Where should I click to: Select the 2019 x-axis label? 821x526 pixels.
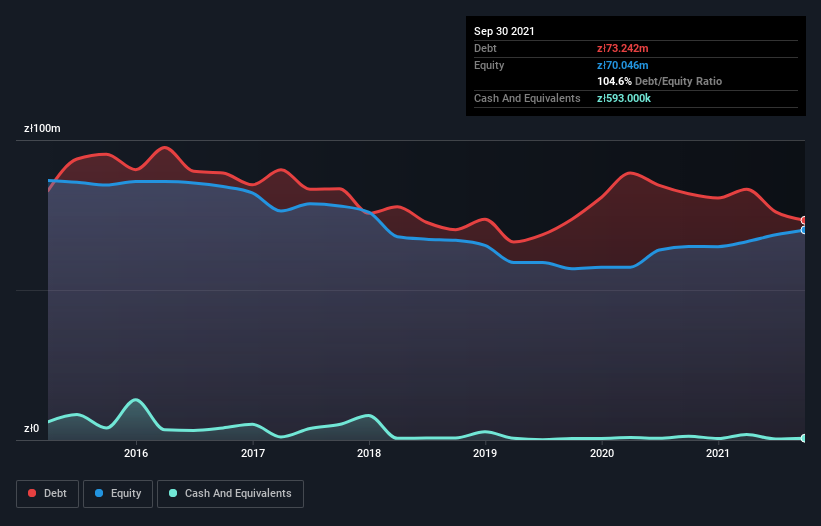(x=485, y=453)
